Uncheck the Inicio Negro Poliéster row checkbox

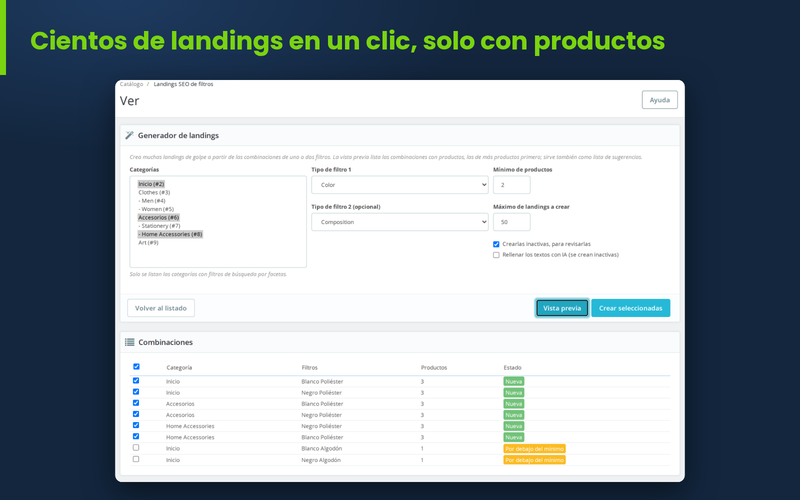136,392
